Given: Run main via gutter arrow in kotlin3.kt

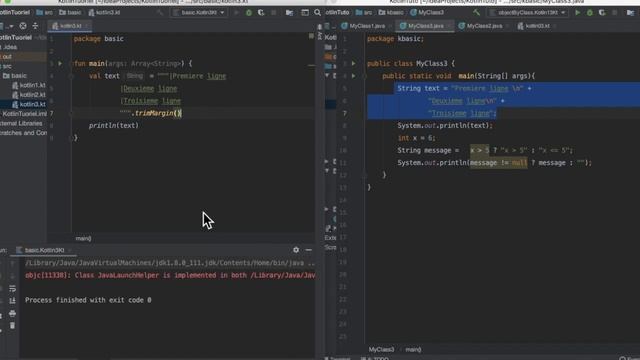Looking at the screenshot, I should point(60,64).
